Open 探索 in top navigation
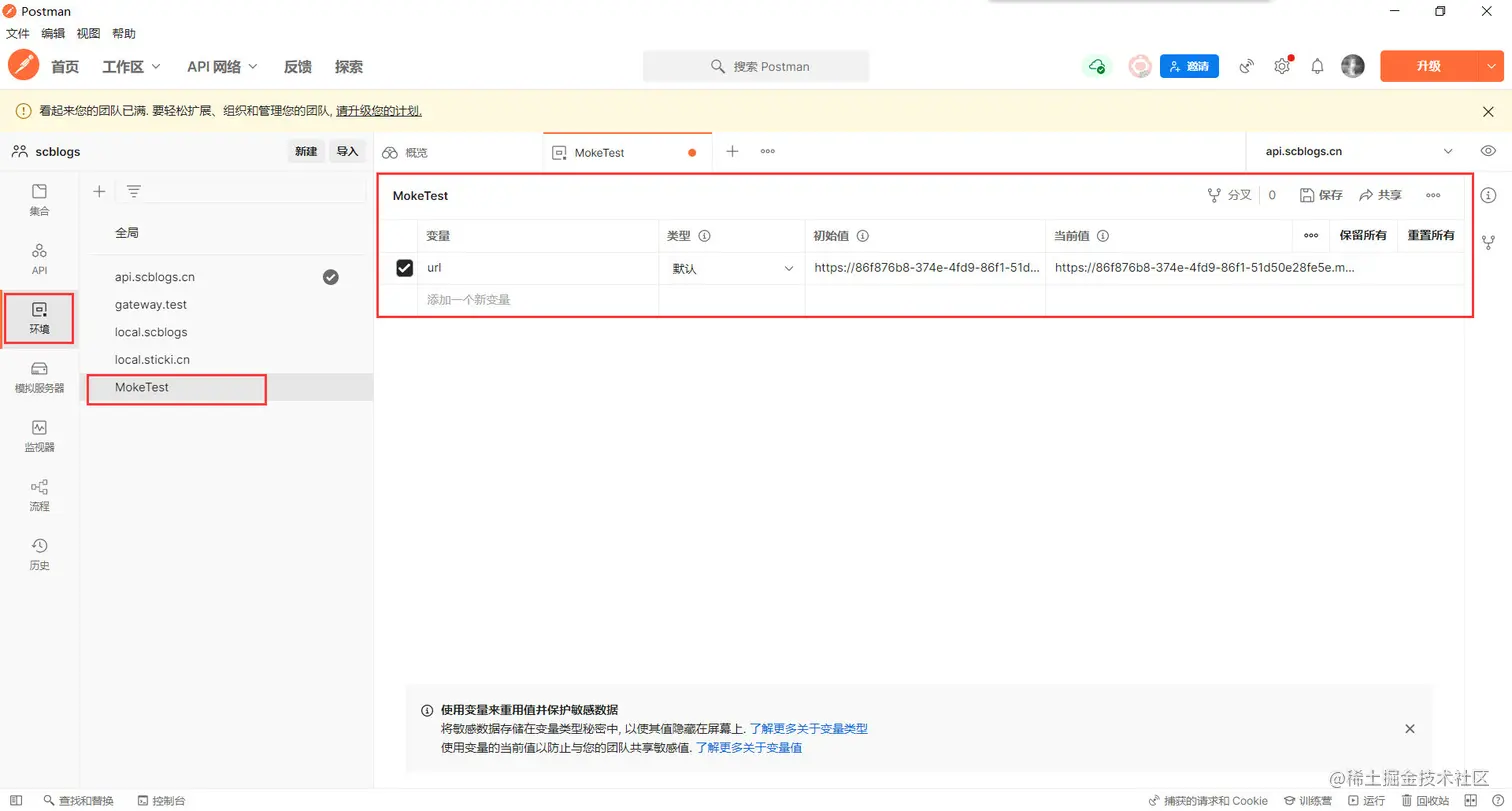 [x=349, y=67]
